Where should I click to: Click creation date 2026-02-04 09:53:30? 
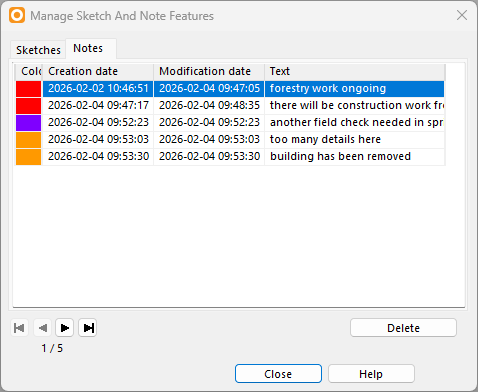point(98,157)
